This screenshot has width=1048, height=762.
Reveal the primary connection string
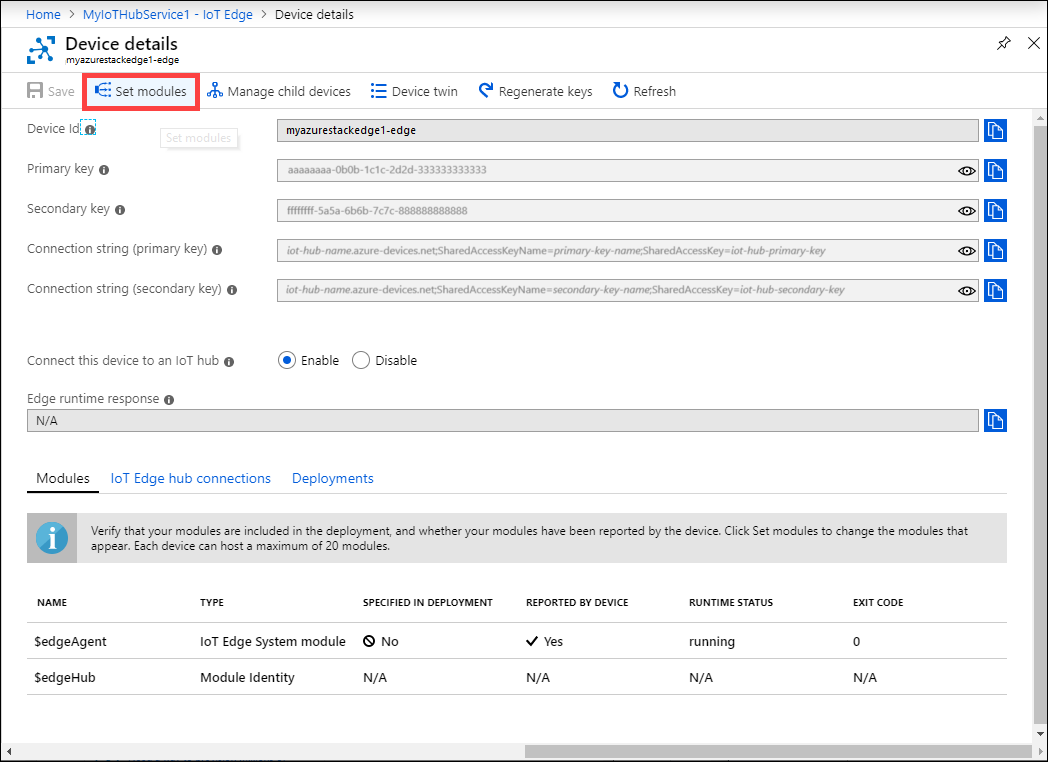click(966, 251)
